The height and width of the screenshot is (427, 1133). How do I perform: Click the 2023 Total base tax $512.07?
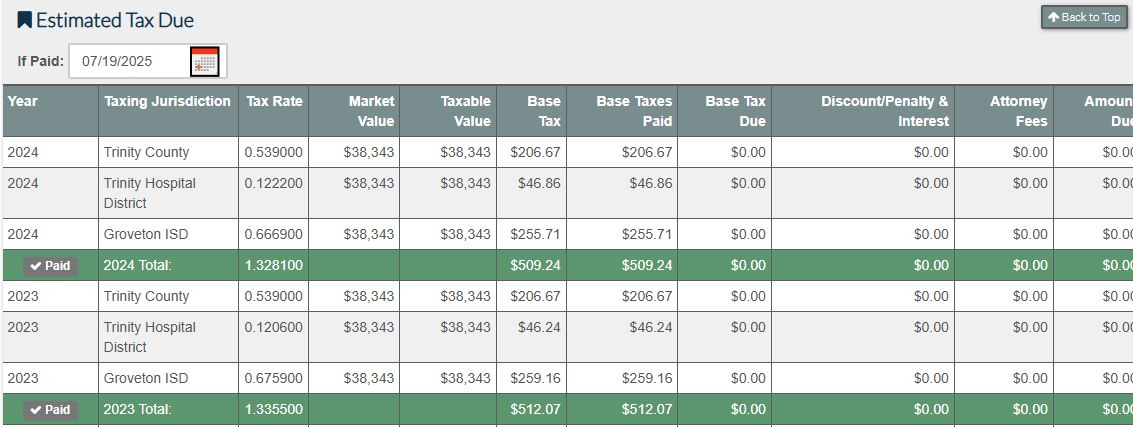pos(535,410)
